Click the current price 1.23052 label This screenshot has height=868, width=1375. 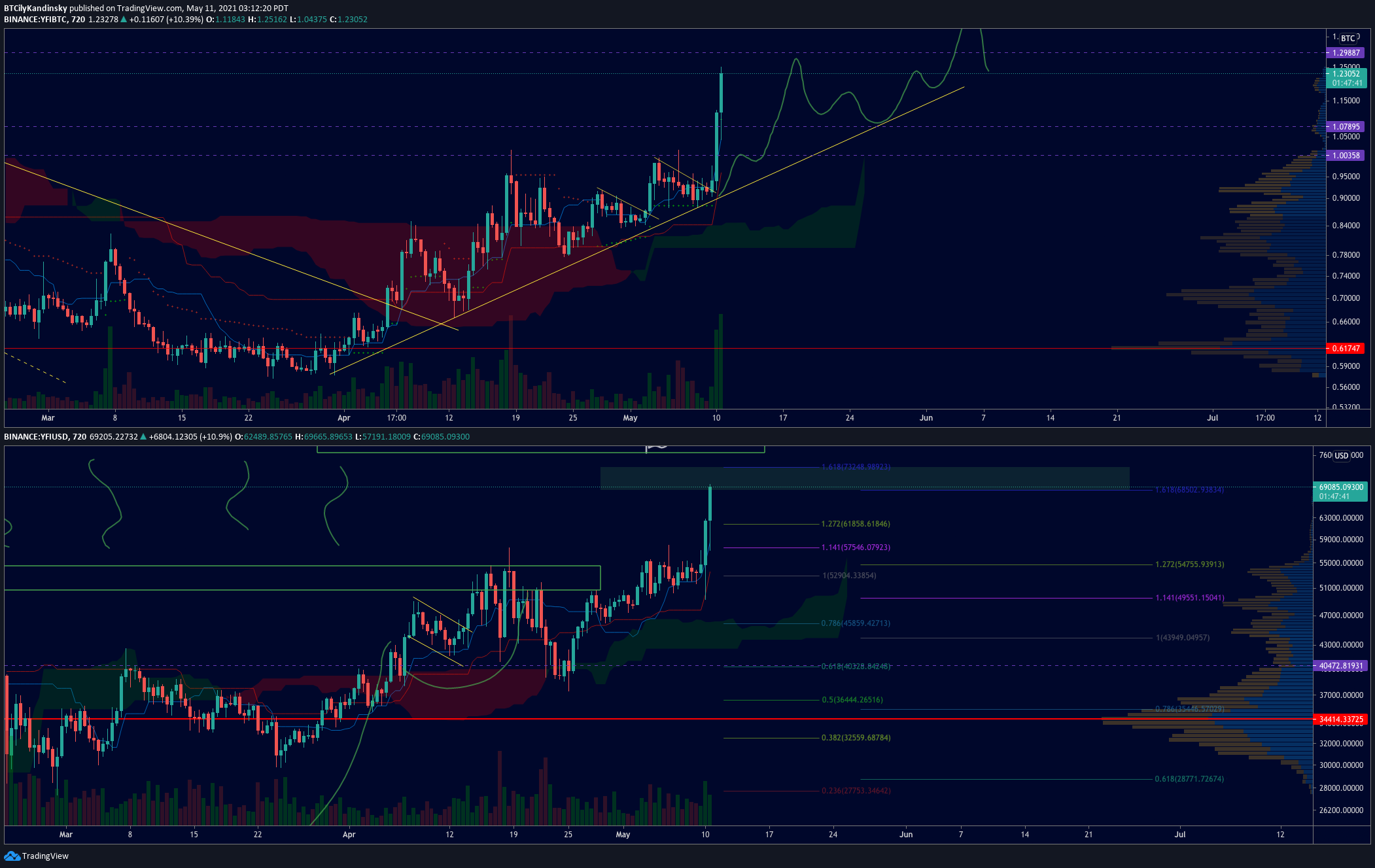1347,78
